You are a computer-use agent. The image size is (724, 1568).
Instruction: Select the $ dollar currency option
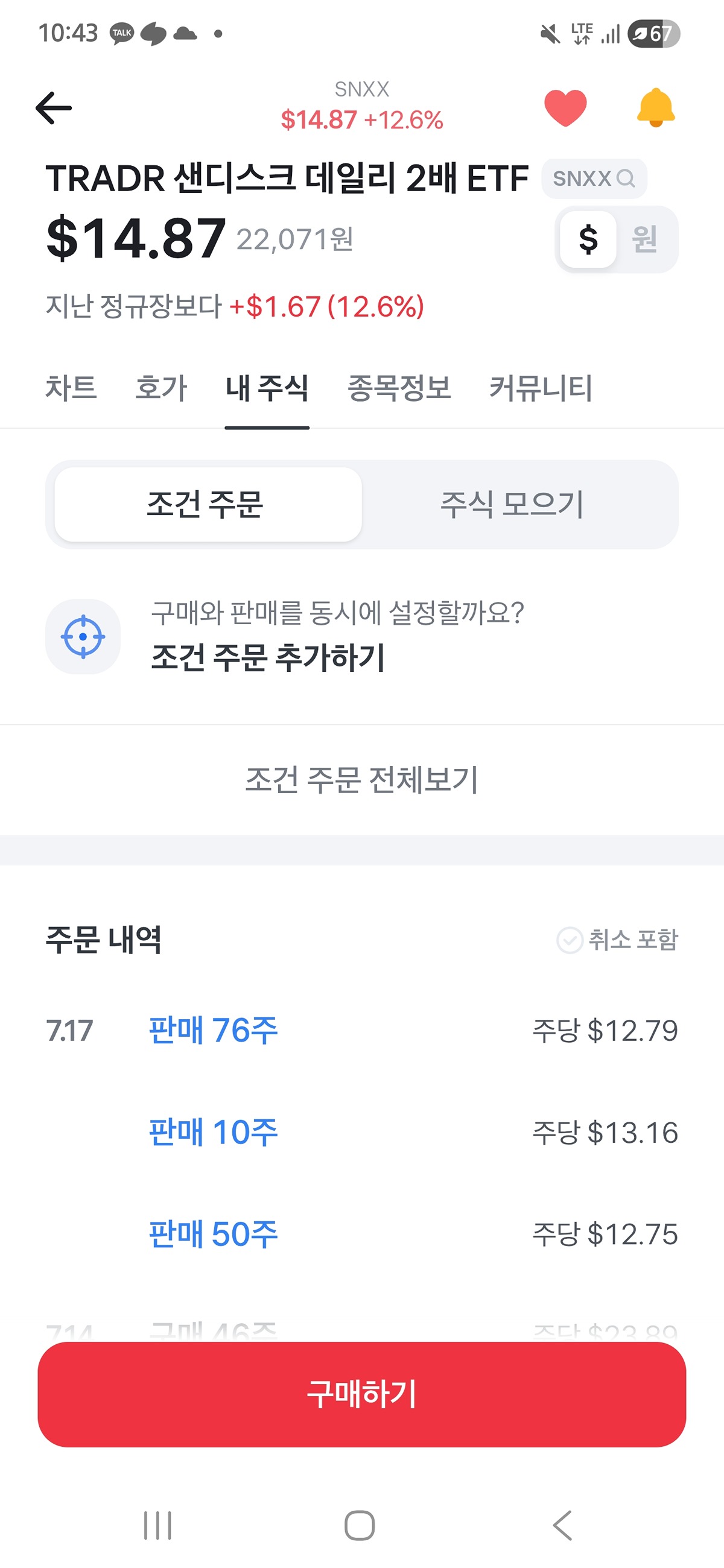point(588,239)
